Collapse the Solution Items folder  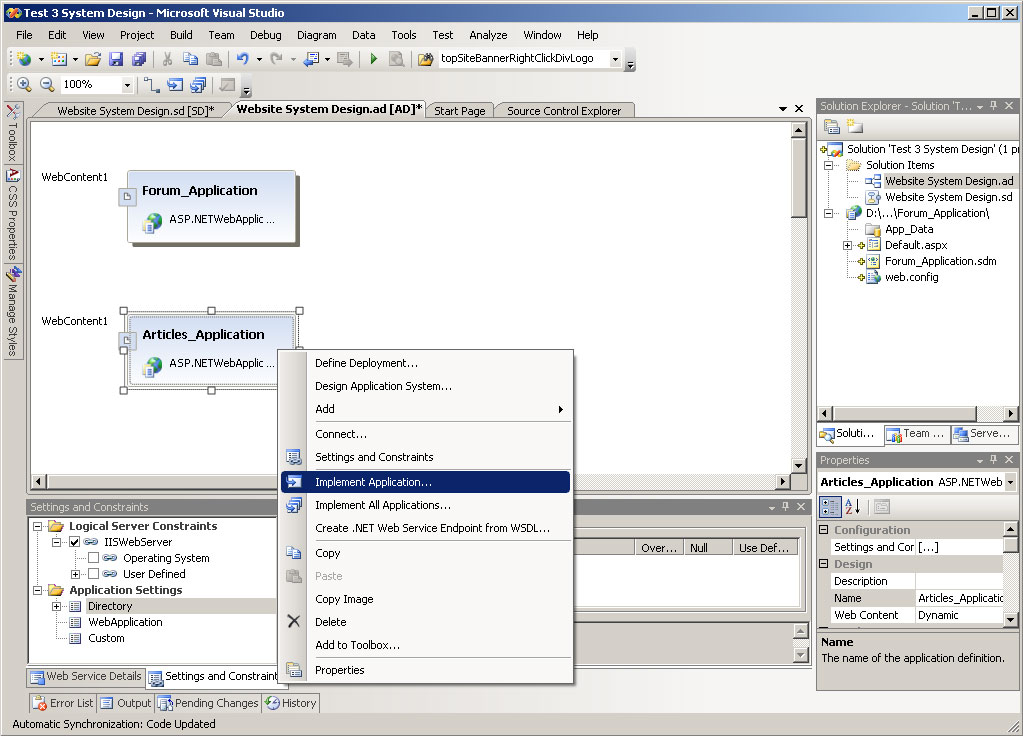(828, 165)
